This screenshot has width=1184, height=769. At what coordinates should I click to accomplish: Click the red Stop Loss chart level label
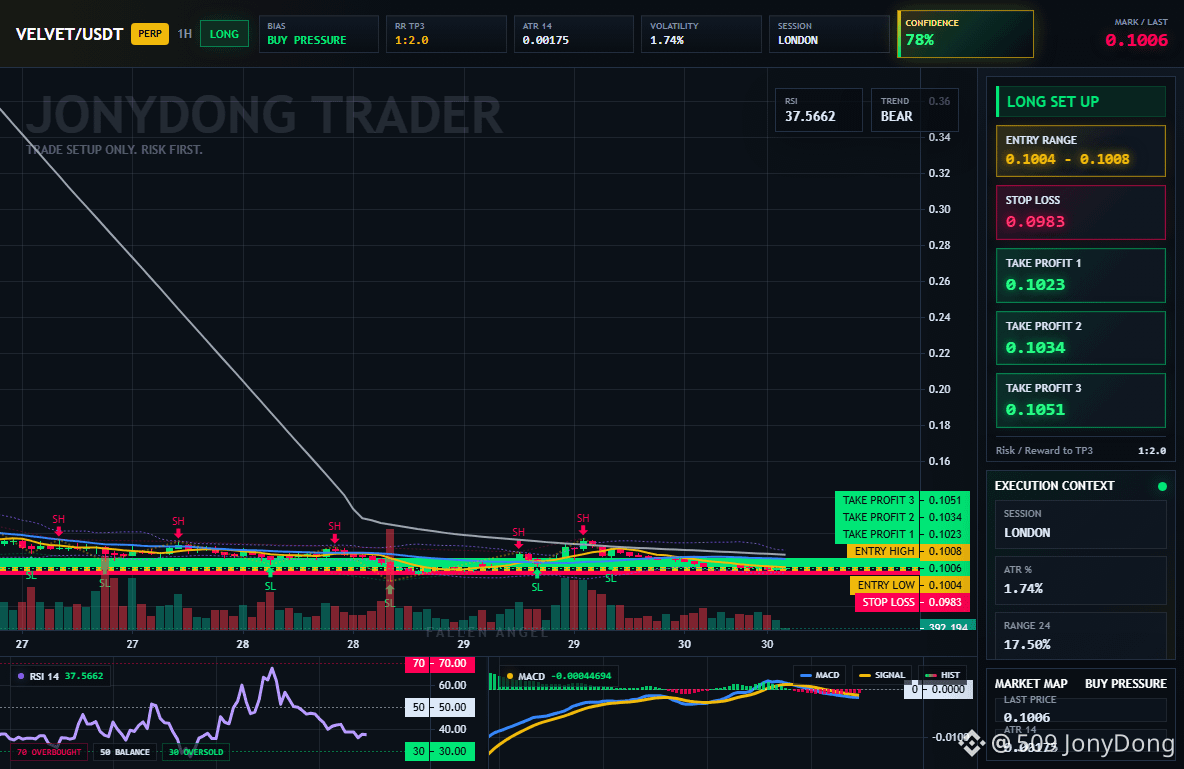pos(887,602)
